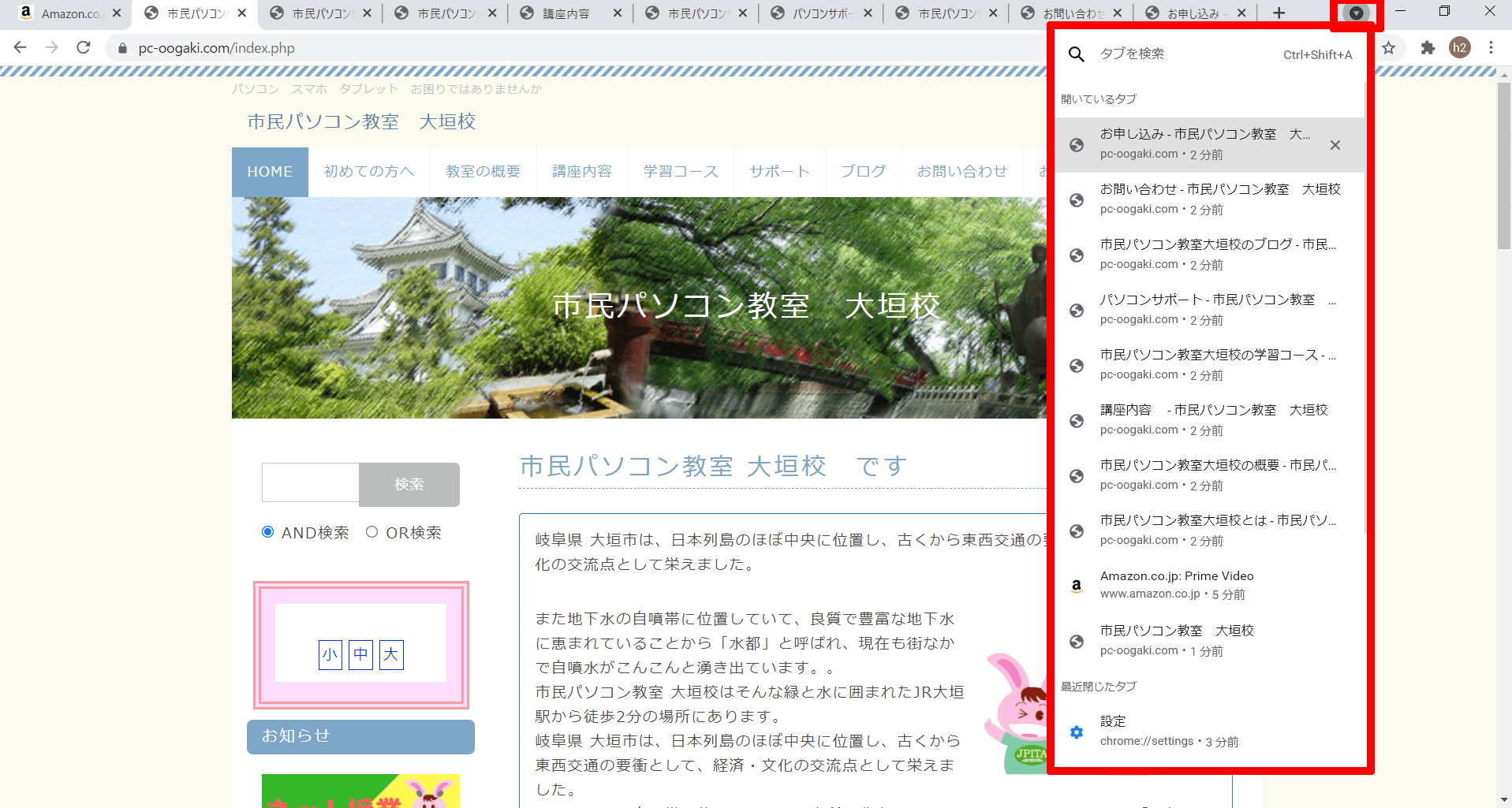Select the AND検索 radio button

tap(268, 532)
